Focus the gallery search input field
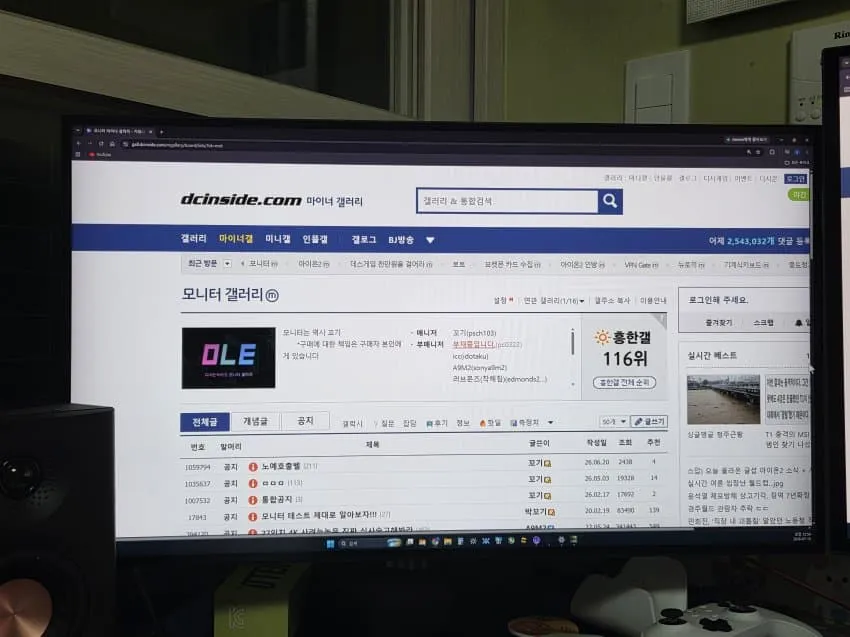Viewport: 850px width, 637px height. tap(507, 201)
